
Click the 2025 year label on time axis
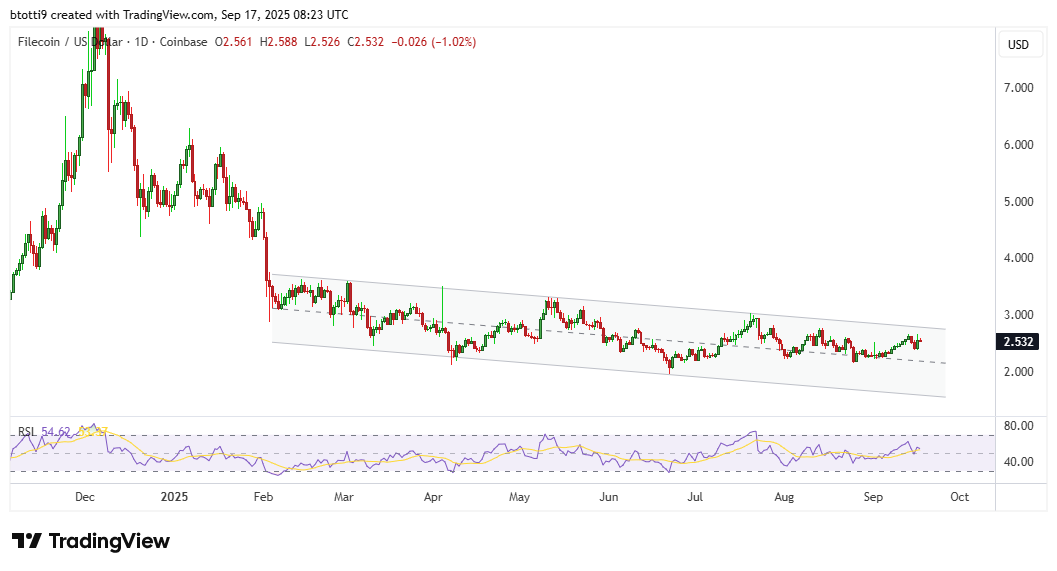coord(174,496)
